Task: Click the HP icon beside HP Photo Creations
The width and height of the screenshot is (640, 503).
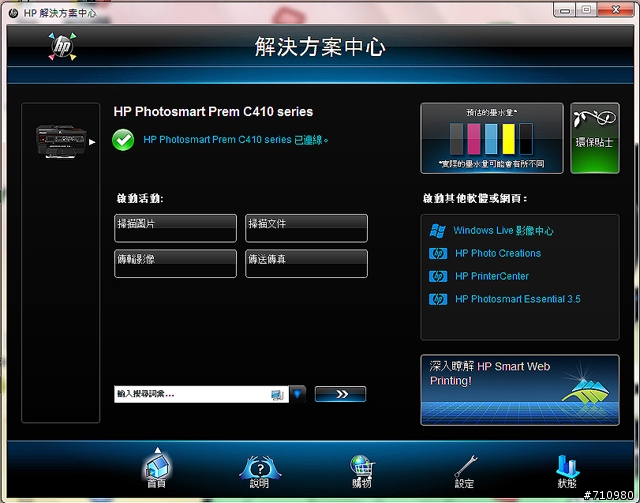Action: (438, 254)
